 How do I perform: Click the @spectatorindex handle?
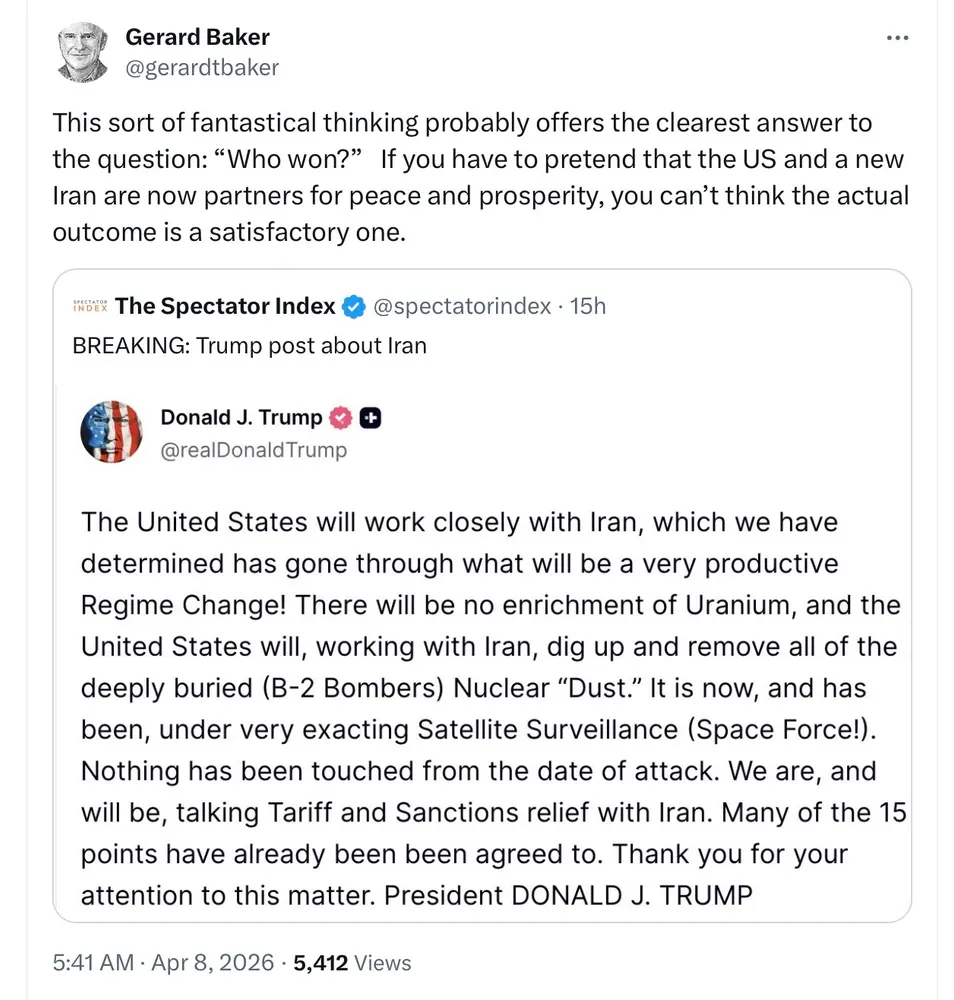461,307
